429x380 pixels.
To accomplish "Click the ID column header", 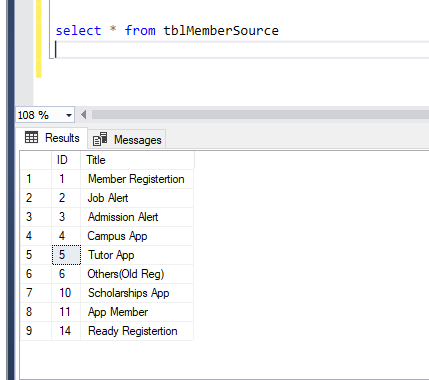I will coord(66,160).
